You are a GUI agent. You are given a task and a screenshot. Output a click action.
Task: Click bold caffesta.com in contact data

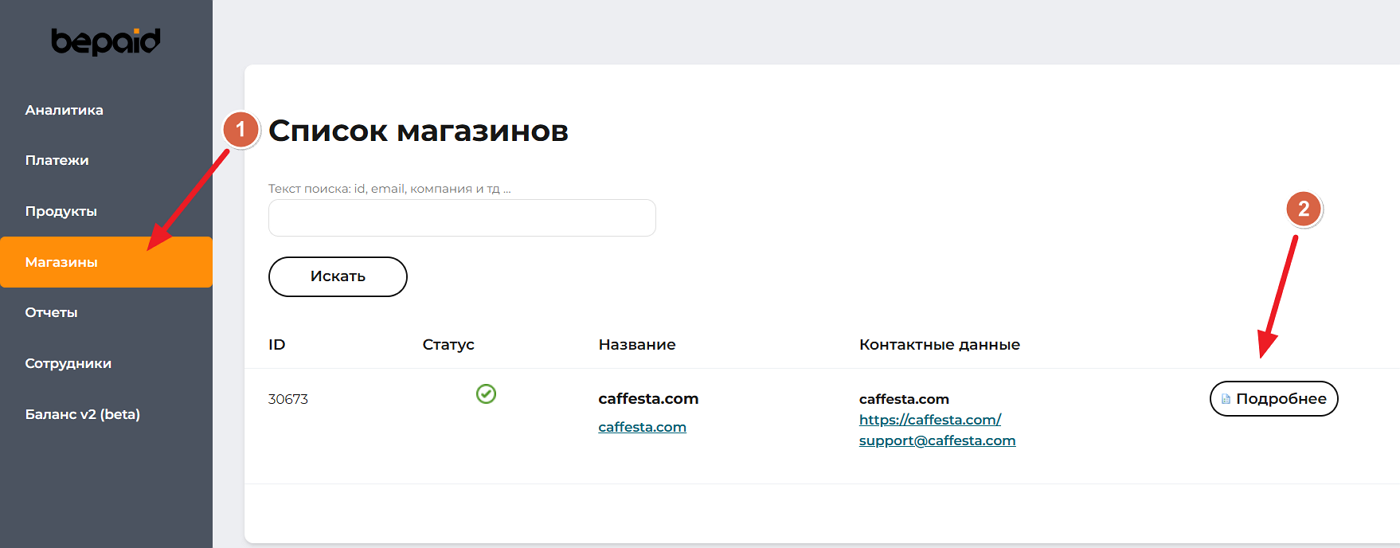tap(904, 399)
